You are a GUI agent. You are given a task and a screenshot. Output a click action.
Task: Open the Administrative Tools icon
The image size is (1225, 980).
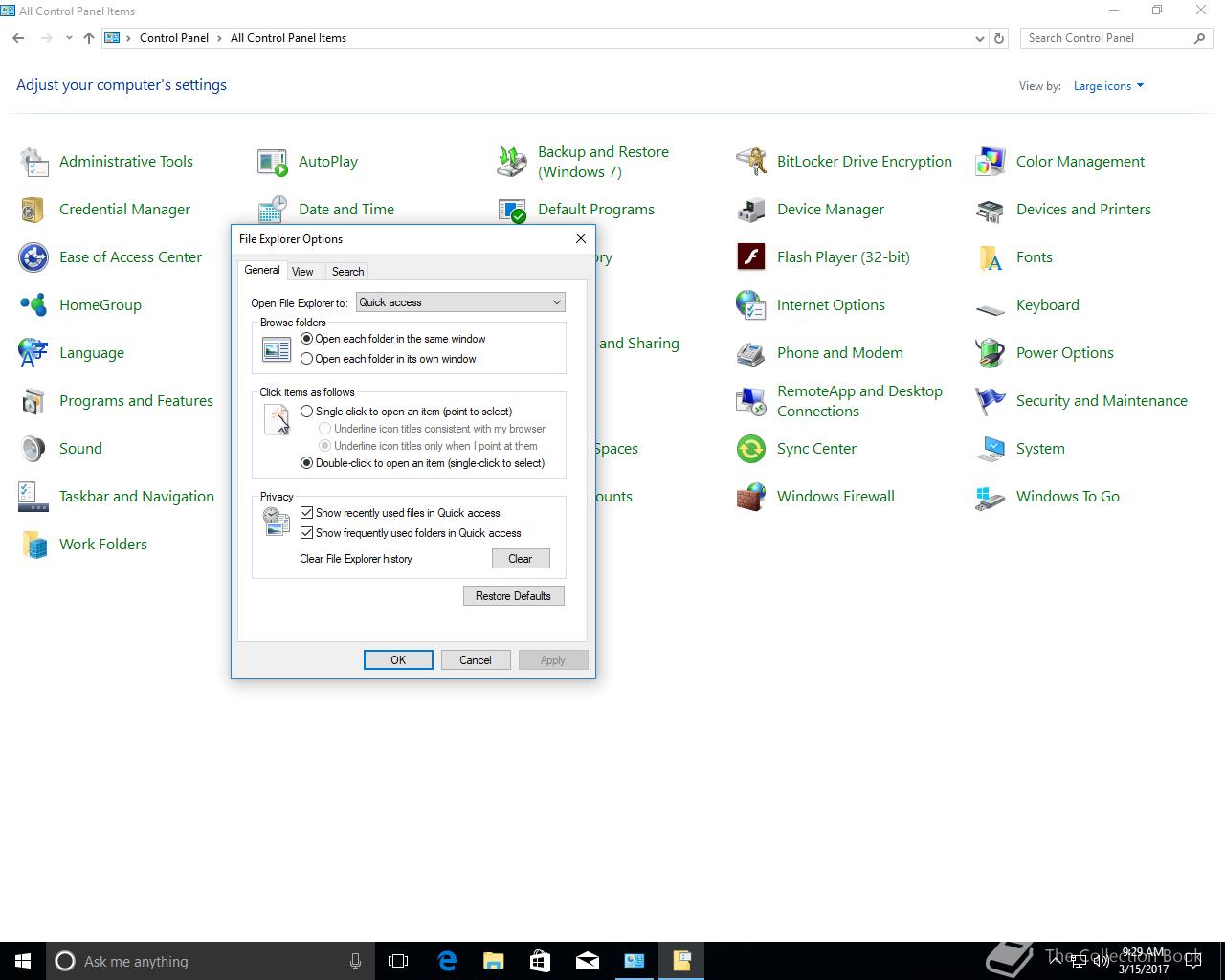click(x=34, y=162)
